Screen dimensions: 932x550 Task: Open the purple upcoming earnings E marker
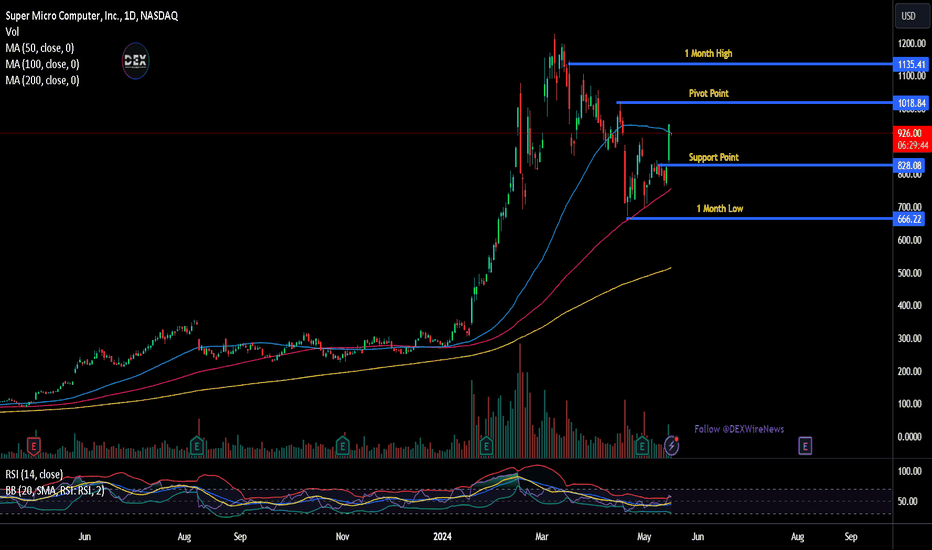click(x=805, y=445)
